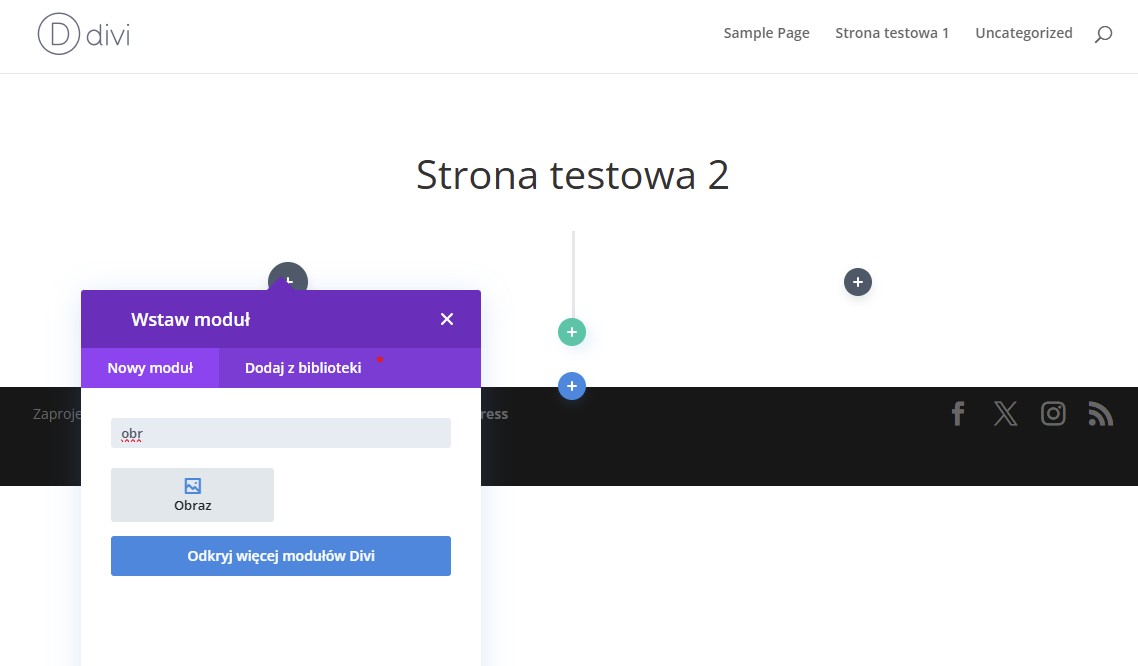
Task: Open the RSS feed footer icon
Action: (x=1100, y=414)
